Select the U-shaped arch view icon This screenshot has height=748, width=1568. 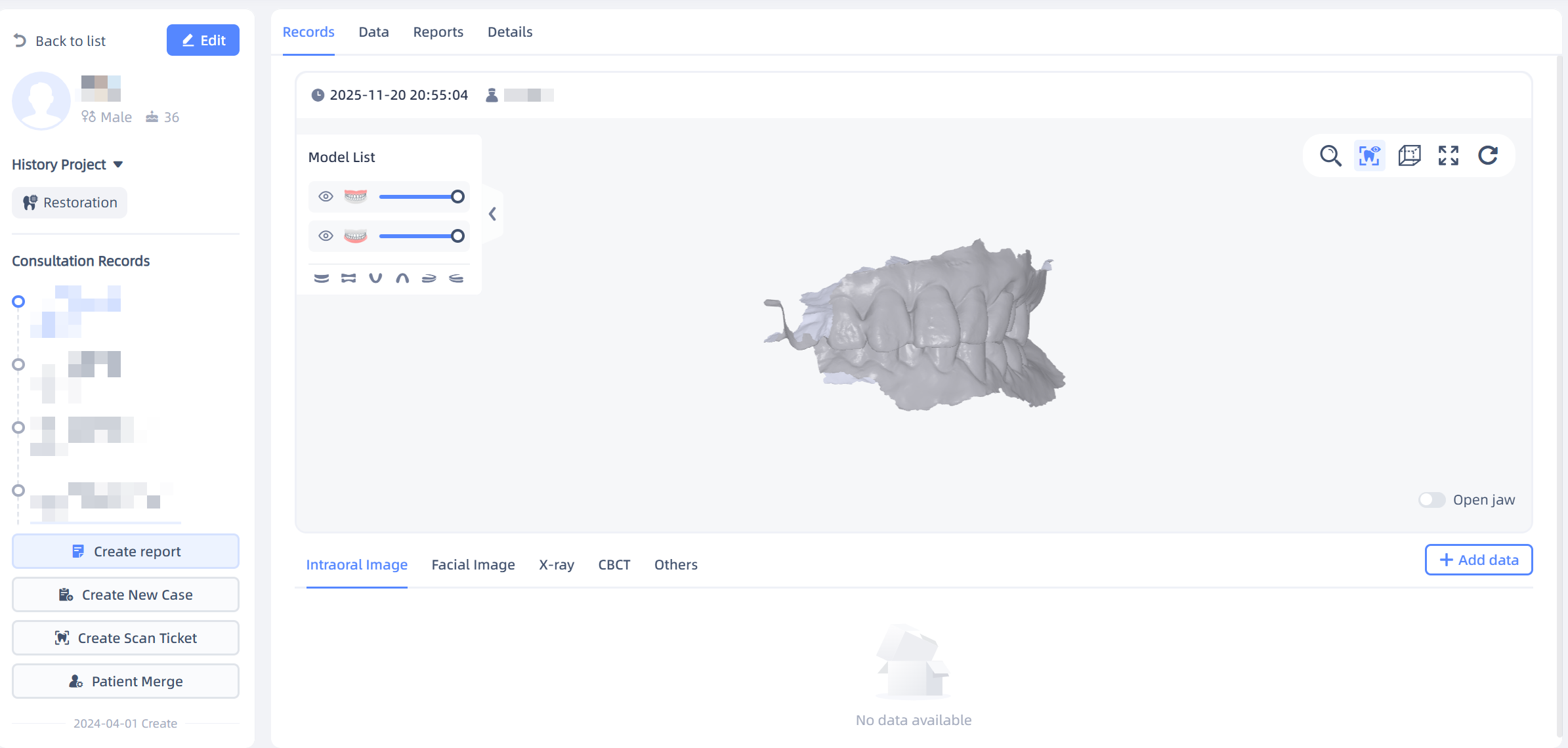click(x=375, y=278)
